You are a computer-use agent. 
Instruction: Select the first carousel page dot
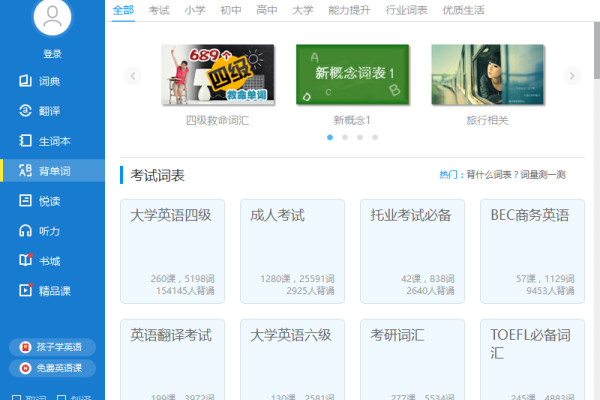pyautogui.click(x=330, y=137)
